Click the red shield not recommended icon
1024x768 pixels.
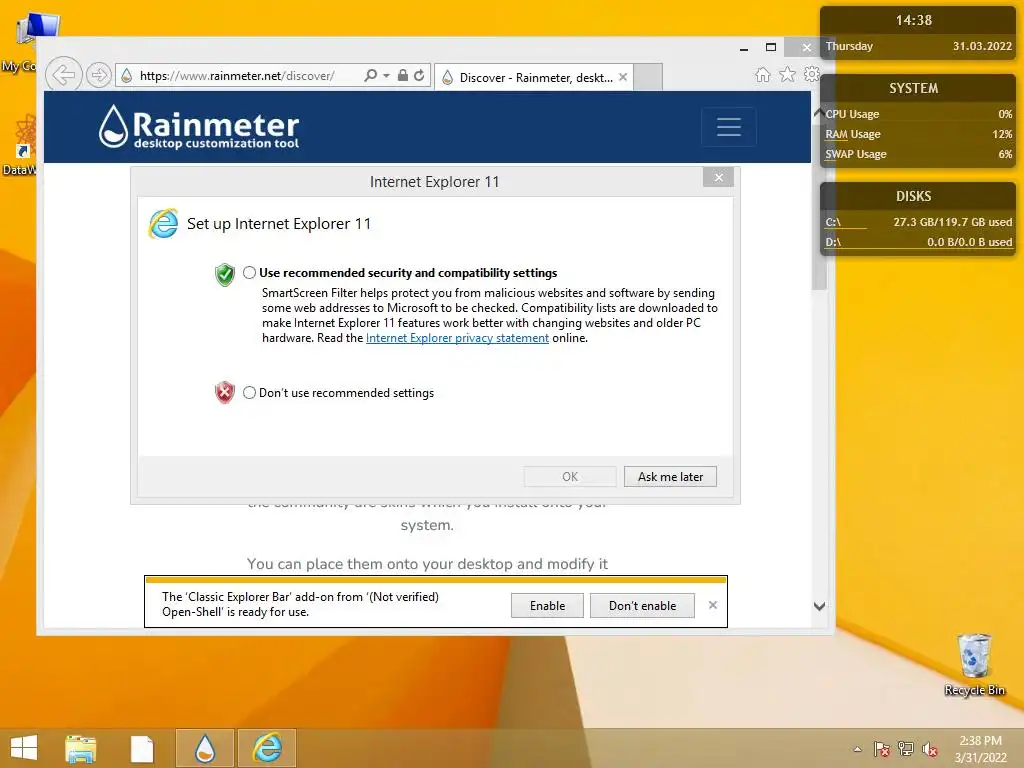click(x=225, y=392)
